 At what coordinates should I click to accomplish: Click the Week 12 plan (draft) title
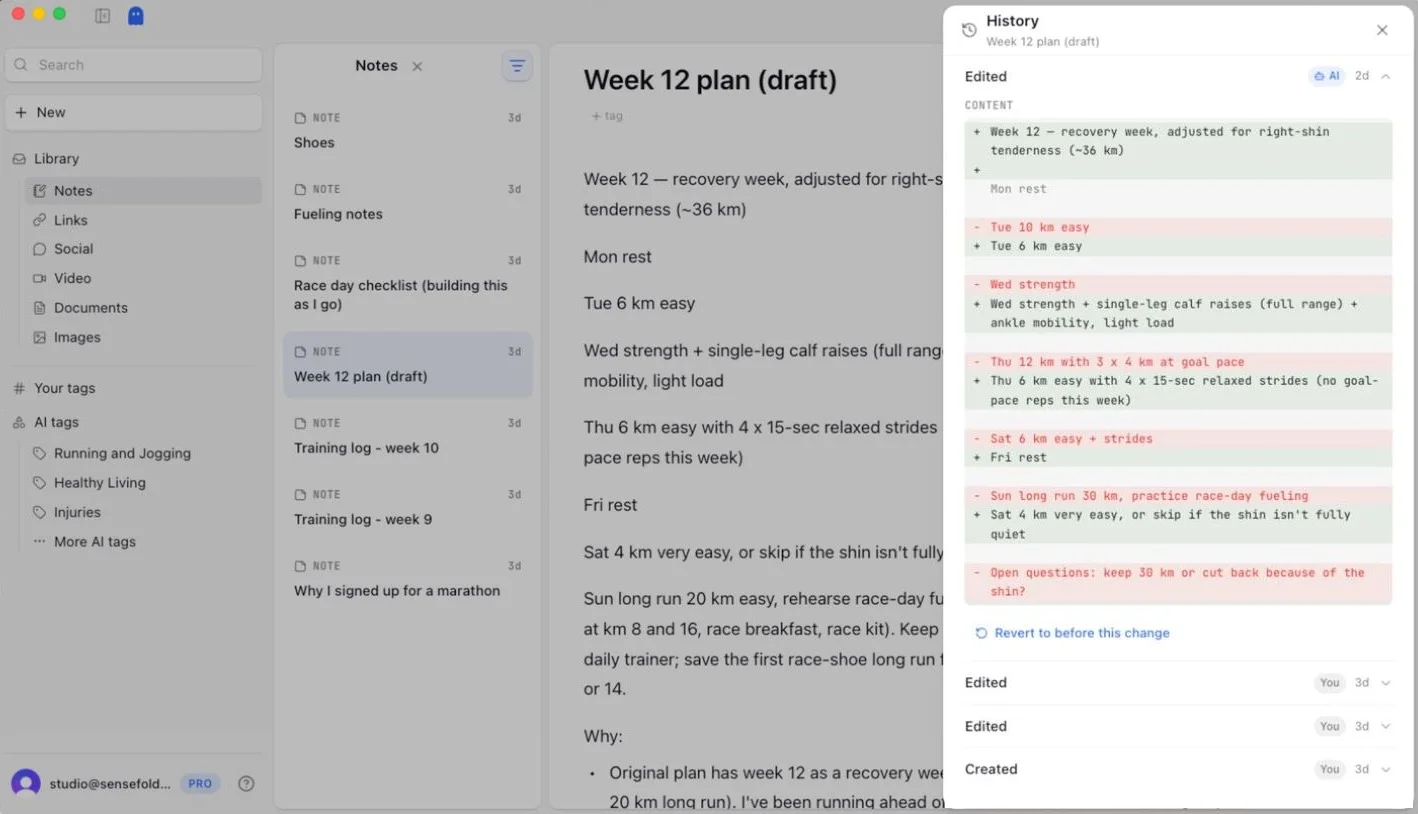(710, 80)
